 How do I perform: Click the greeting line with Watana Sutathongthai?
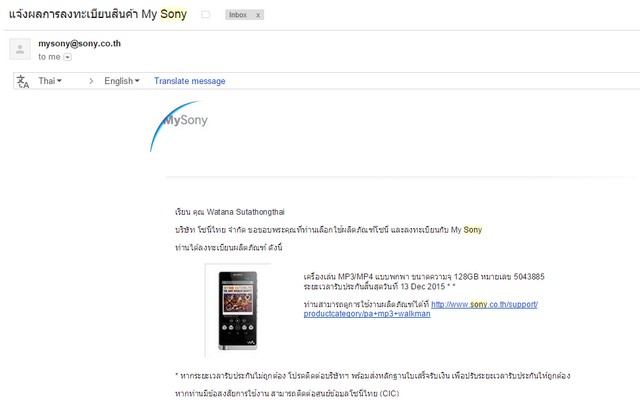click(x=229, y=212)
